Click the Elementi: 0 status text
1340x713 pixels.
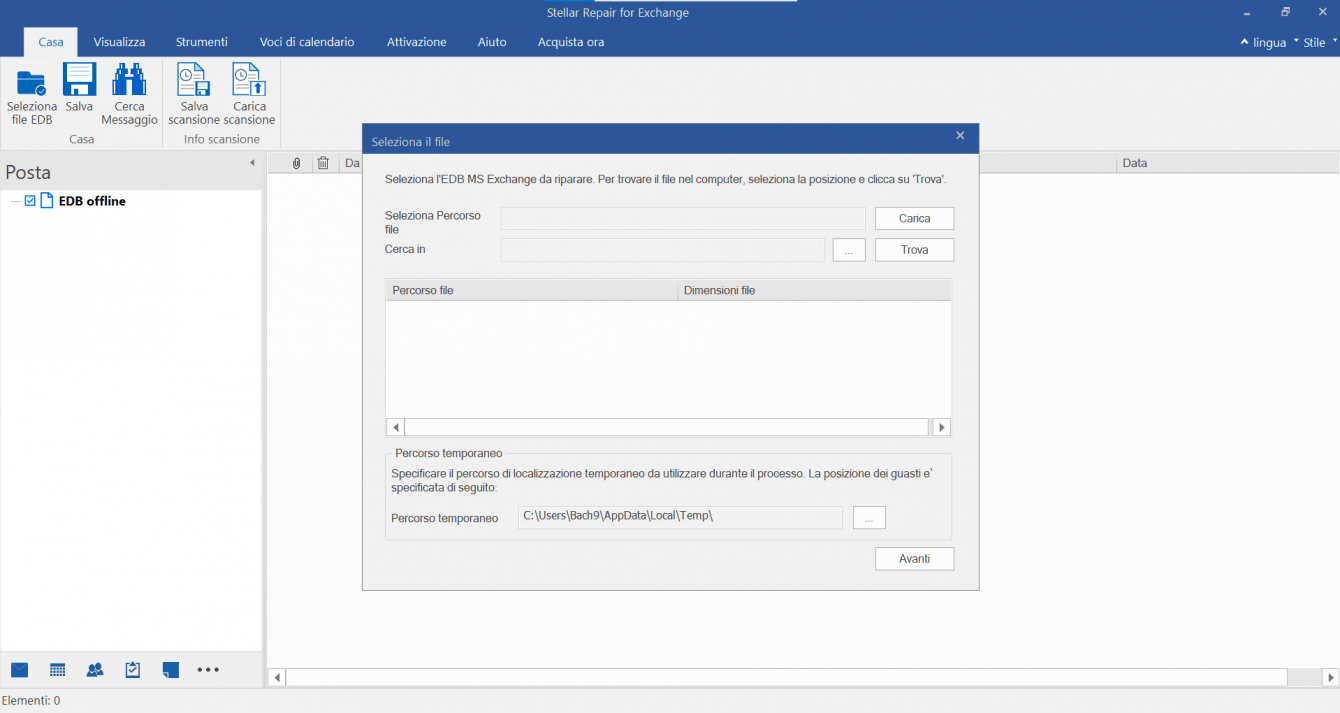[x=31, y=701]
